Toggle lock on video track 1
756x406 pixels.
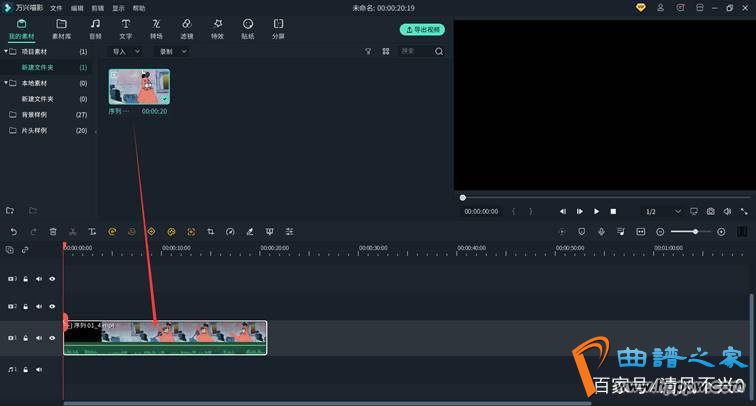(x=26, y=338)
